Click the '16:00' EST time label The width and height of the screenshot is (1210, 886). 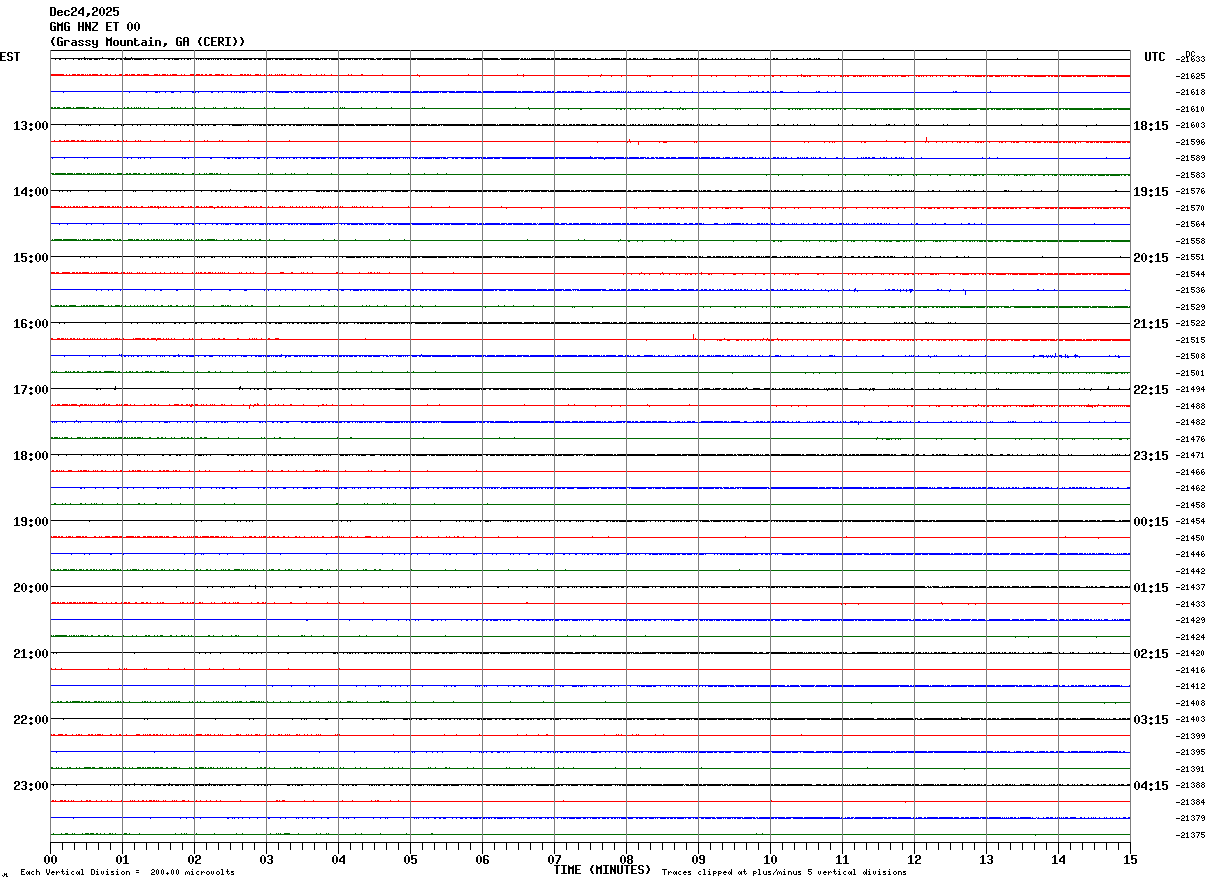pyautogui.click(x=30, y=324)
